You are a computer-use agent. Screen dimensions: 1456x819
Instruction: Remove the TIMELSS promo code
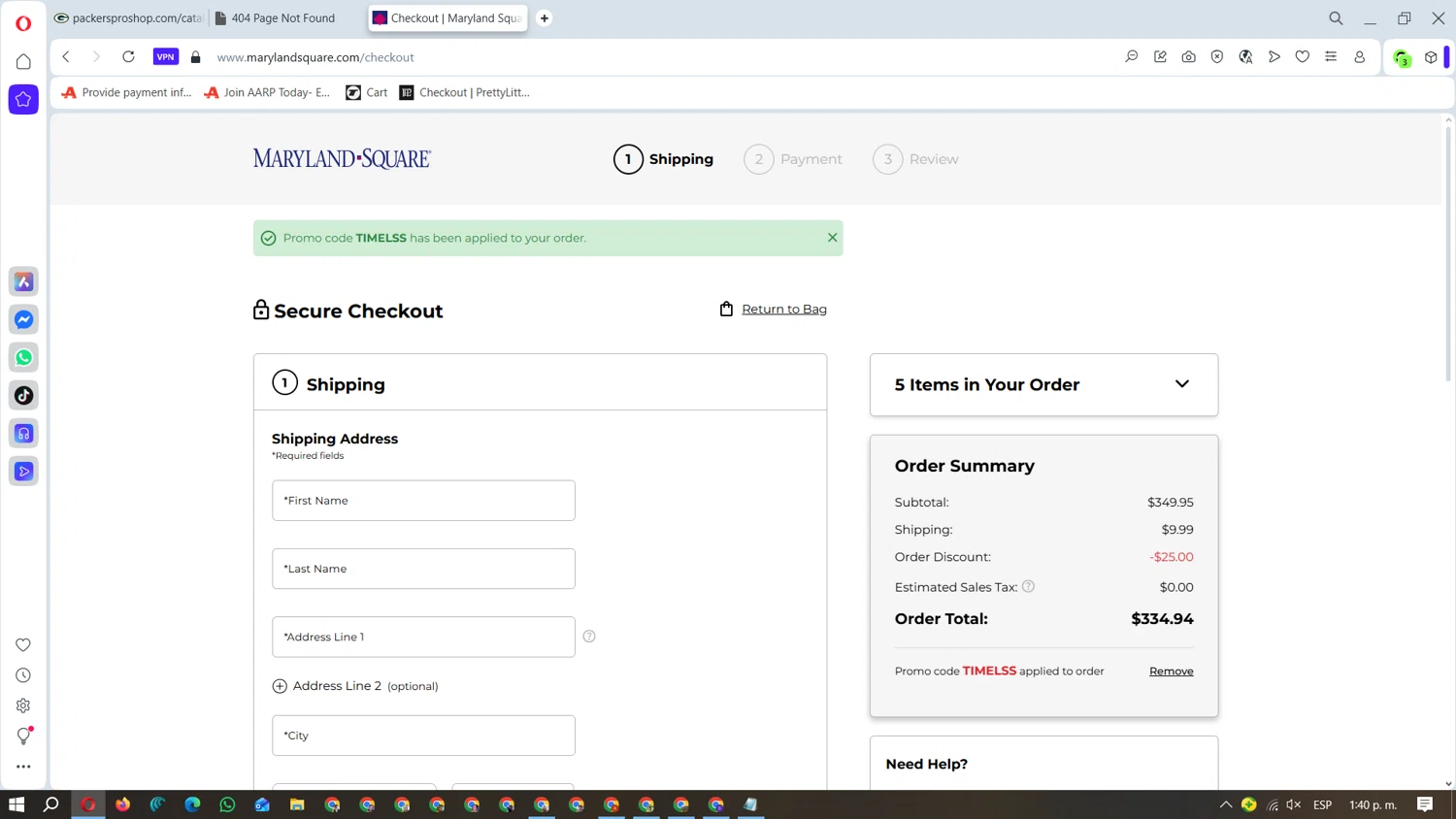1171,672
